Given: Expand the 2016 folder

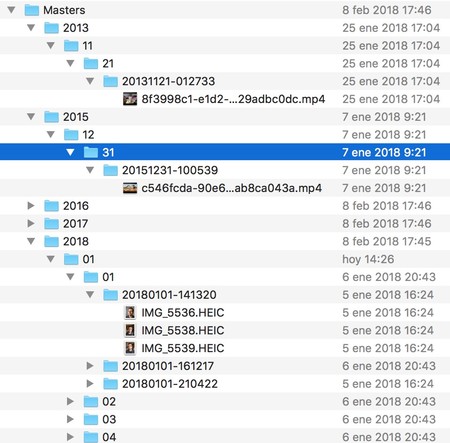Looking at the screenshot, I should tap(31, 206).
